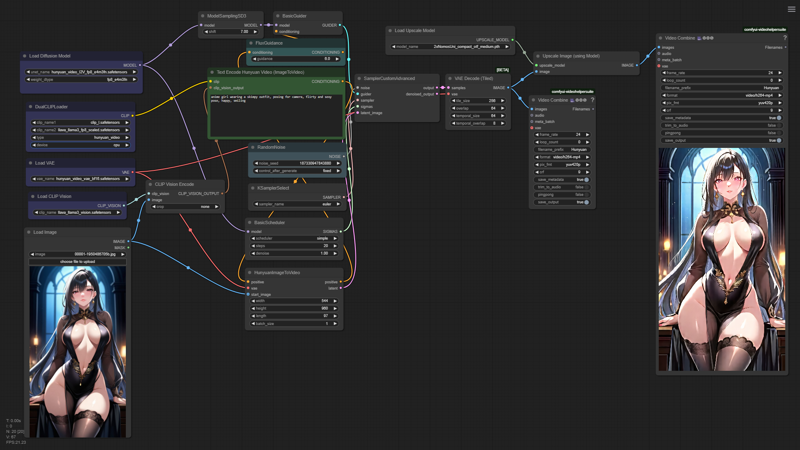Click the collapse dot on DualCLIPLoader node
Screen dimensions: 800x450
point(31,106)
